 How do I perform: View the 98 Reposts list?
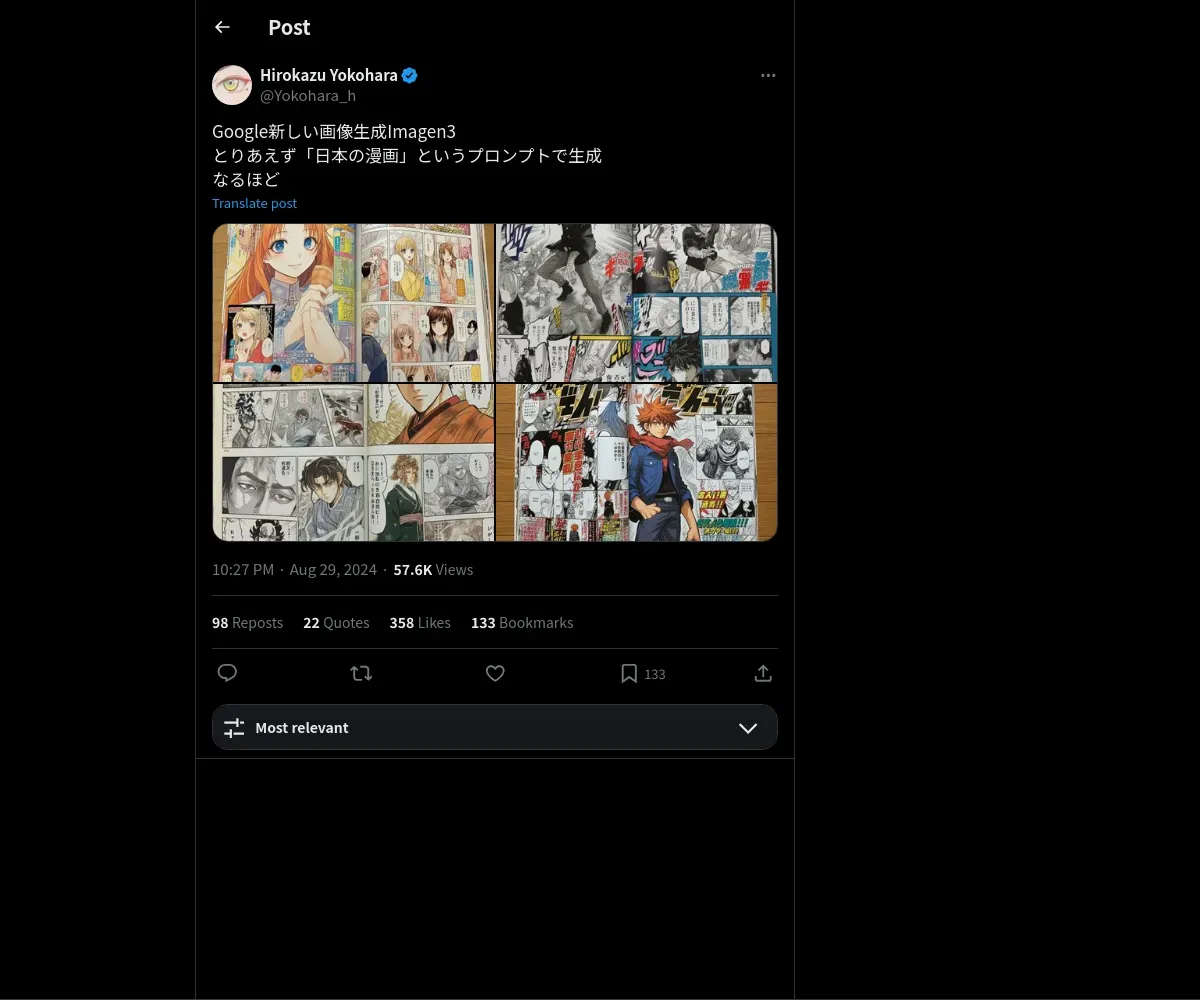point(247,622)
